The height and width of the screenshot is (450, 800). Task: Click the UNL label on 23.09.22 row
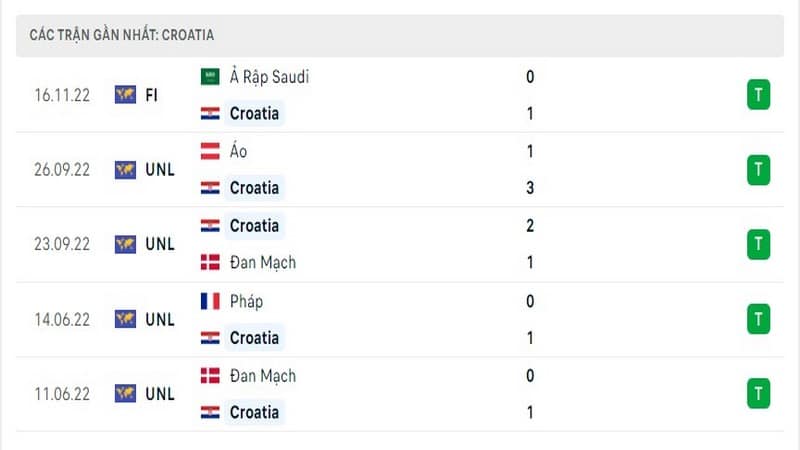pyautogui.click(x=160, y=244)
